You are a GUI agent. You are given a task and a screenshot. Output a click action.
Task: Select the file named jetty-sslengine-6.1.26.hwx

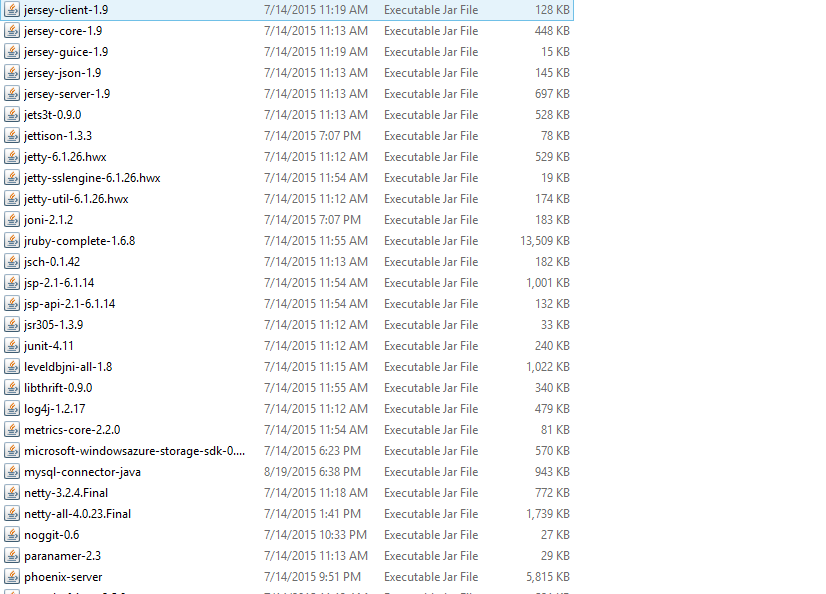click(92, 178)
